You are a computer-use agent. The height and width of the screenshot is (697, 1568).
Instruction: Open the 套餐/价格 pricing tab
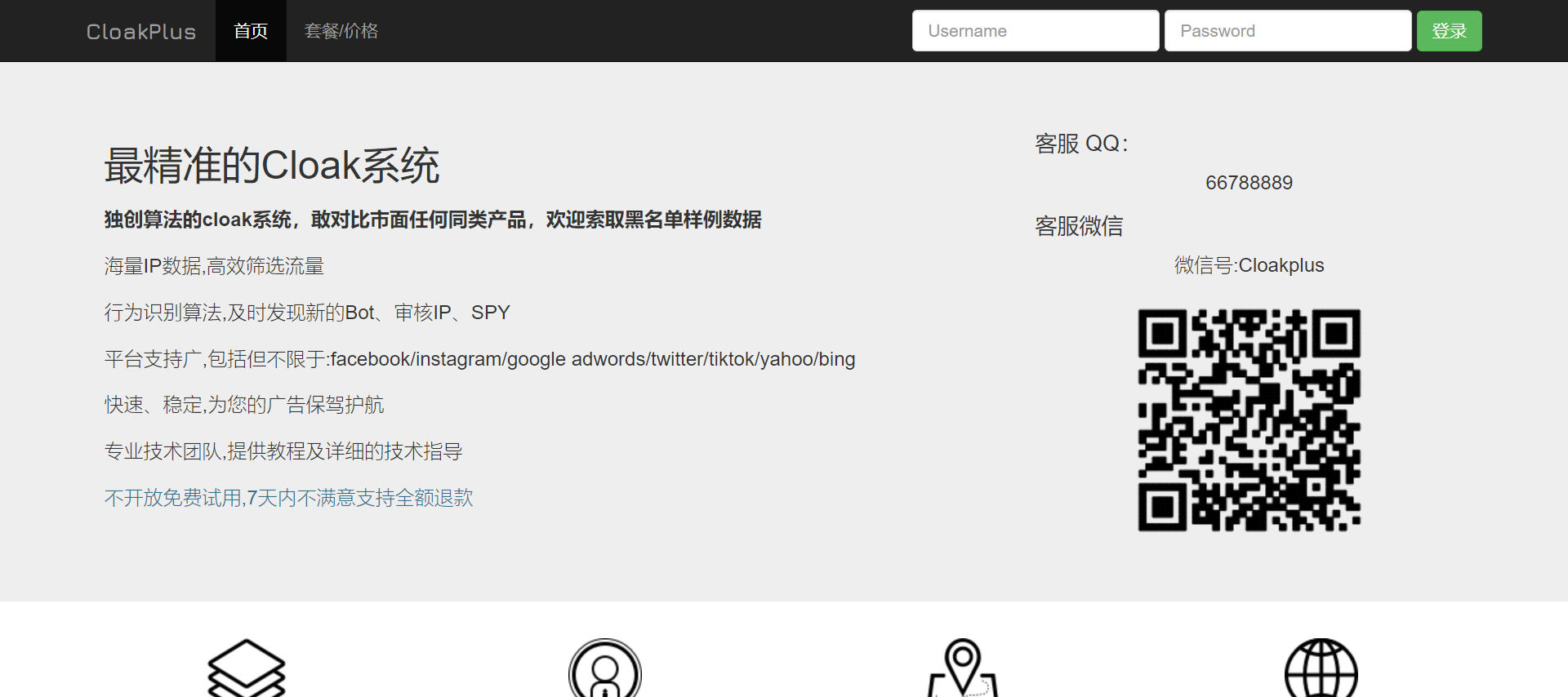point(341,31)
